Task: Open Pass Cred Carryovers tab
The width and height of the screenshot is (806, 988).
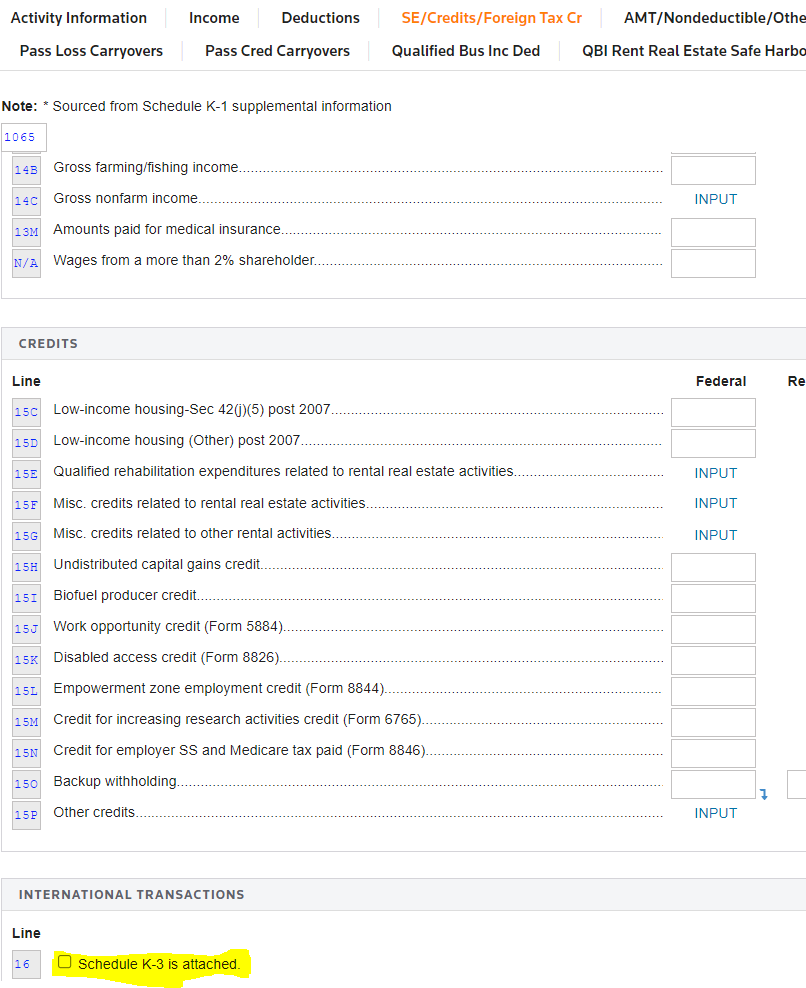Action: click(x=277, y=50)
